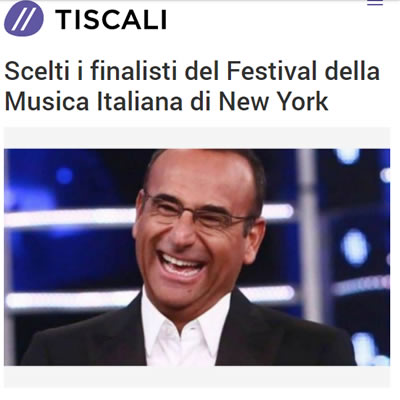This screenshot has height=400, width=400.
Task: Click "New York" in the headline
Action: click(273, 101)
